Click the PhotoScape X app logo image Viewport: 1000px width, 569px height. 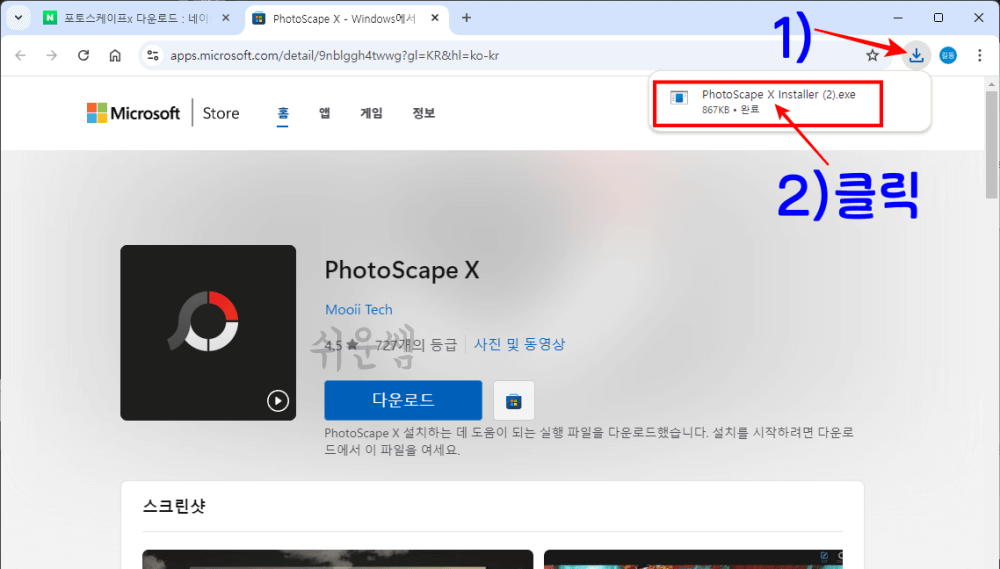coord(208,332)
